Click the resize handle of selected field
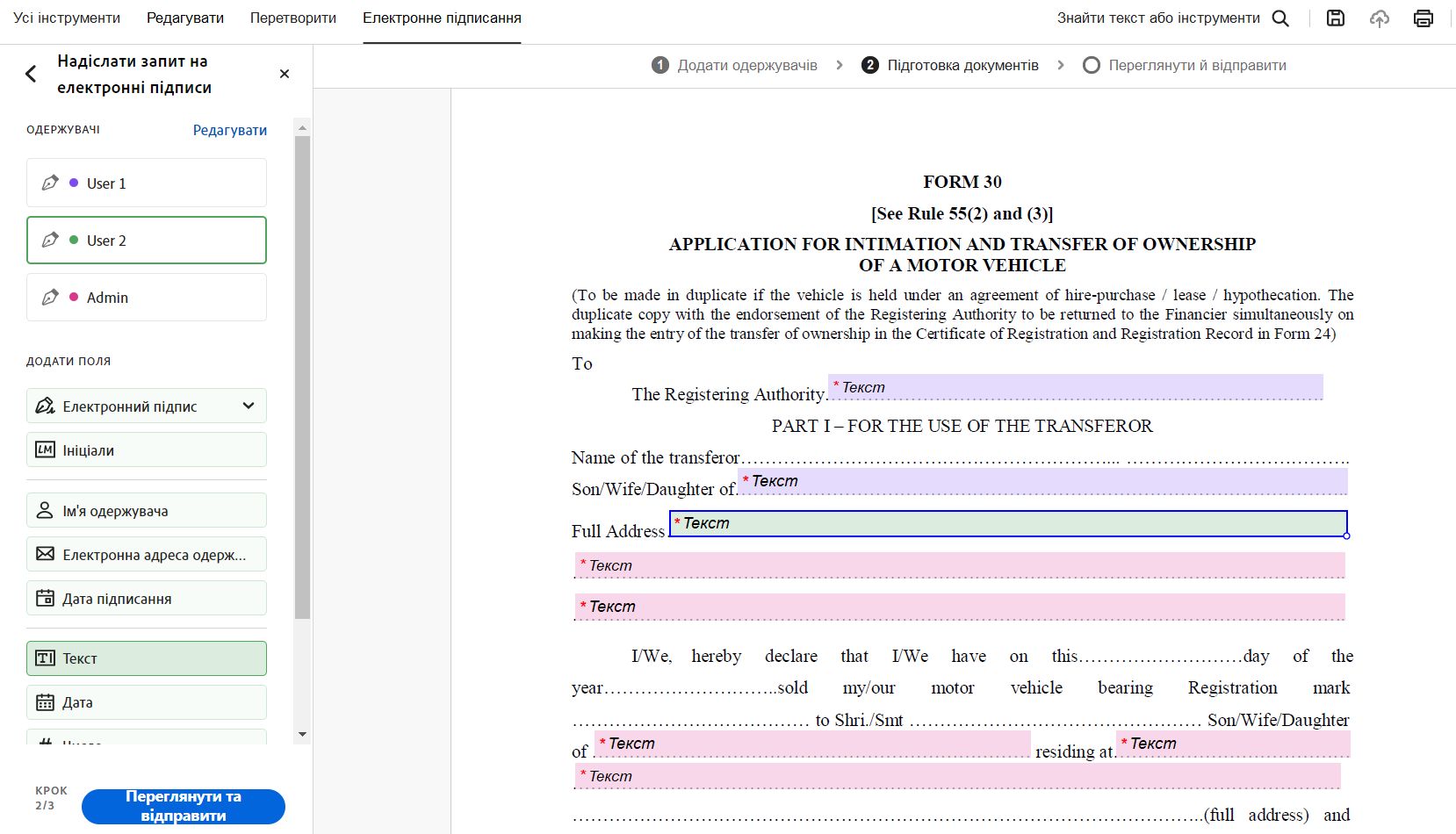 (1347, 536)
